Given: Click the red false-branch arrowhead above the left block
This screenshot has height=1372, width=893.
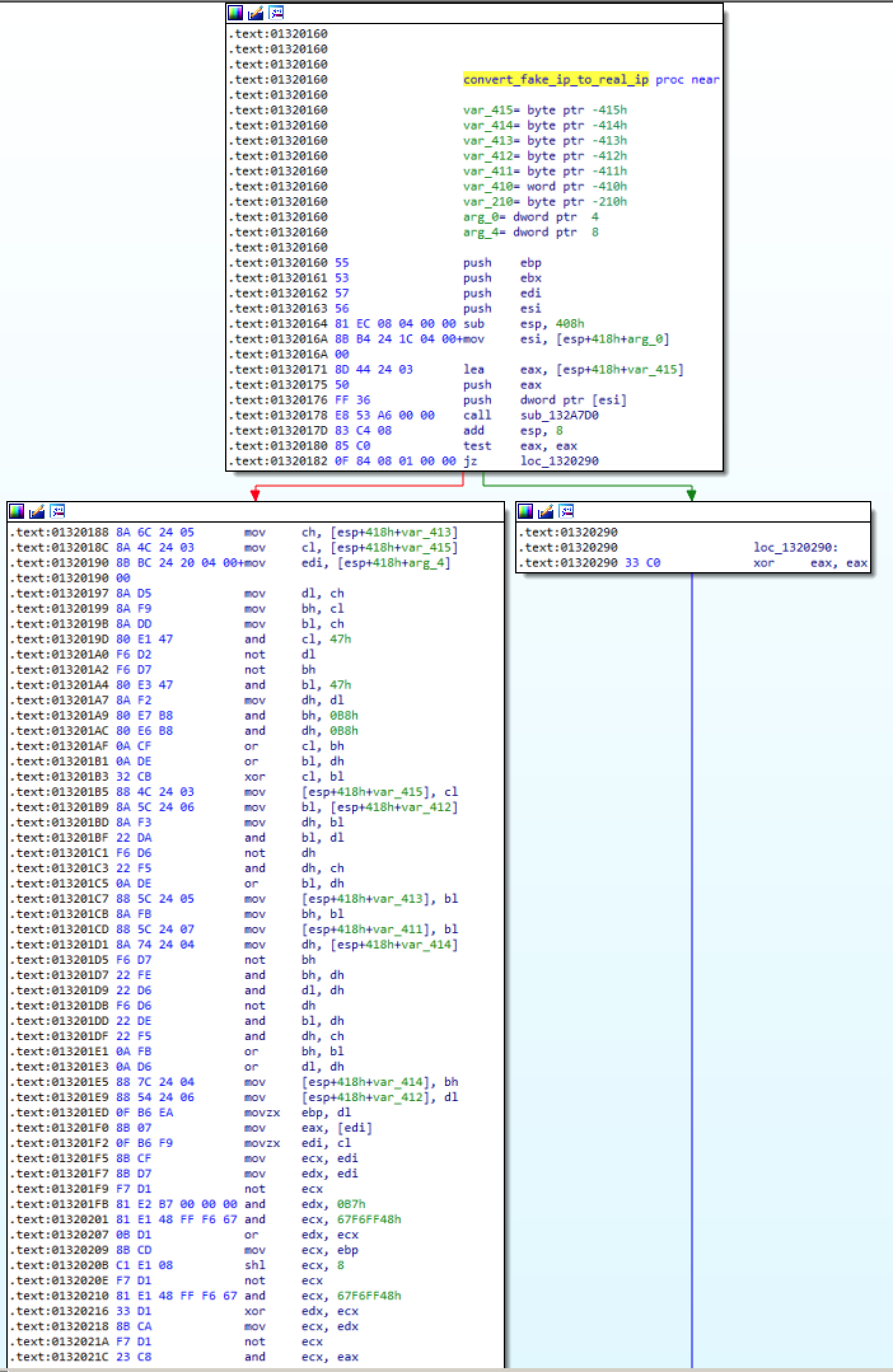Looking at the screenshot, I should (x=255, y=495).
